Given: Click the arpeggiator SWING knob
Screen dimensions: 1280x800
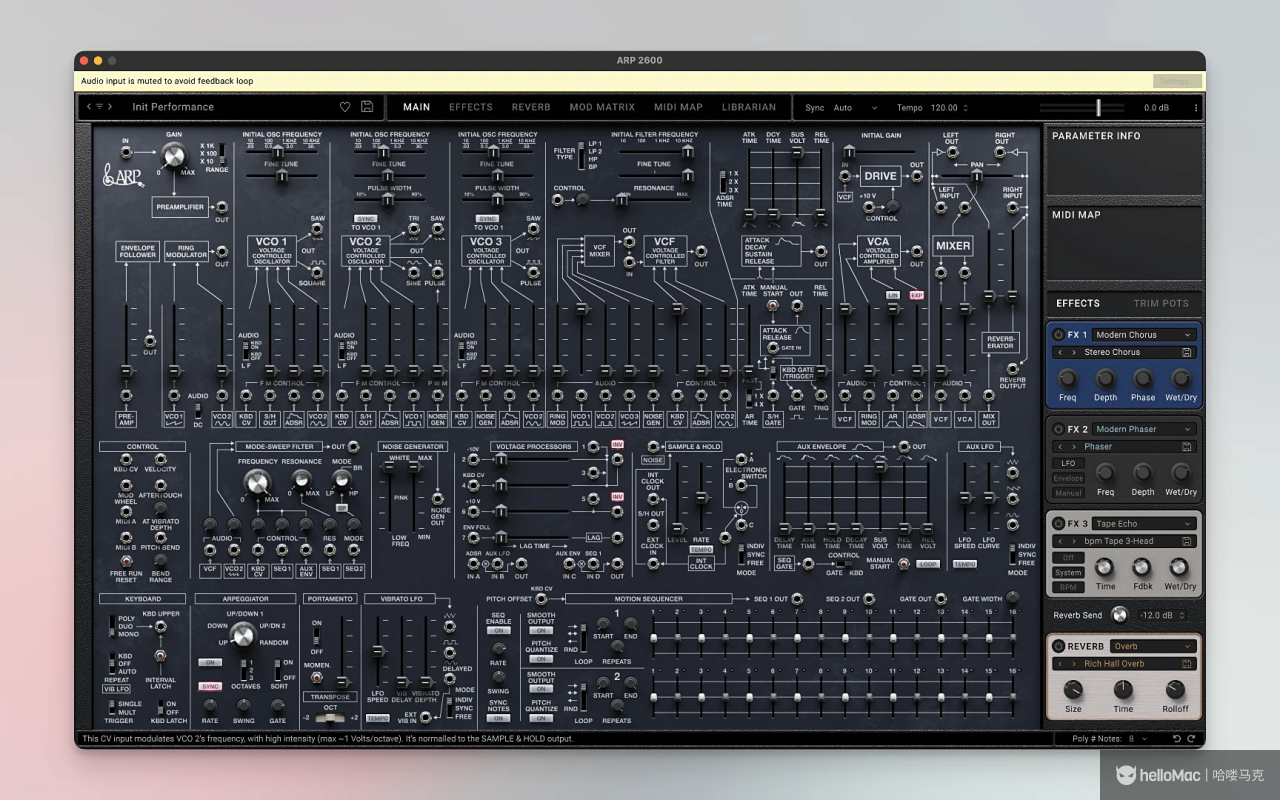Looking at the screenshot, I should 244,705.
